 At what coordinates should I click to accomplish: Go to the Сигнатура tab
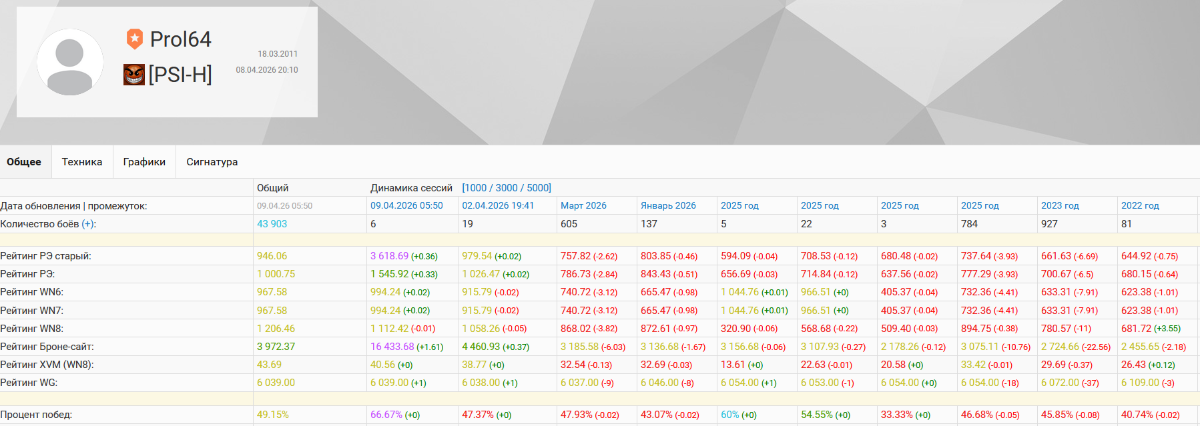[x=212, y=161]
